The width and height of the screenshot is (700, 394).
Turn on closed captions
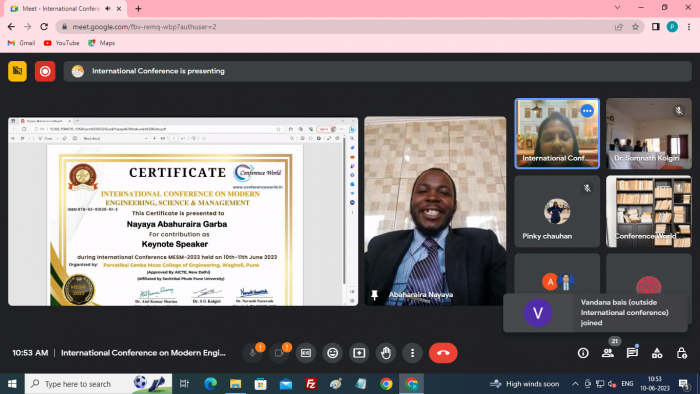[306, 353]
